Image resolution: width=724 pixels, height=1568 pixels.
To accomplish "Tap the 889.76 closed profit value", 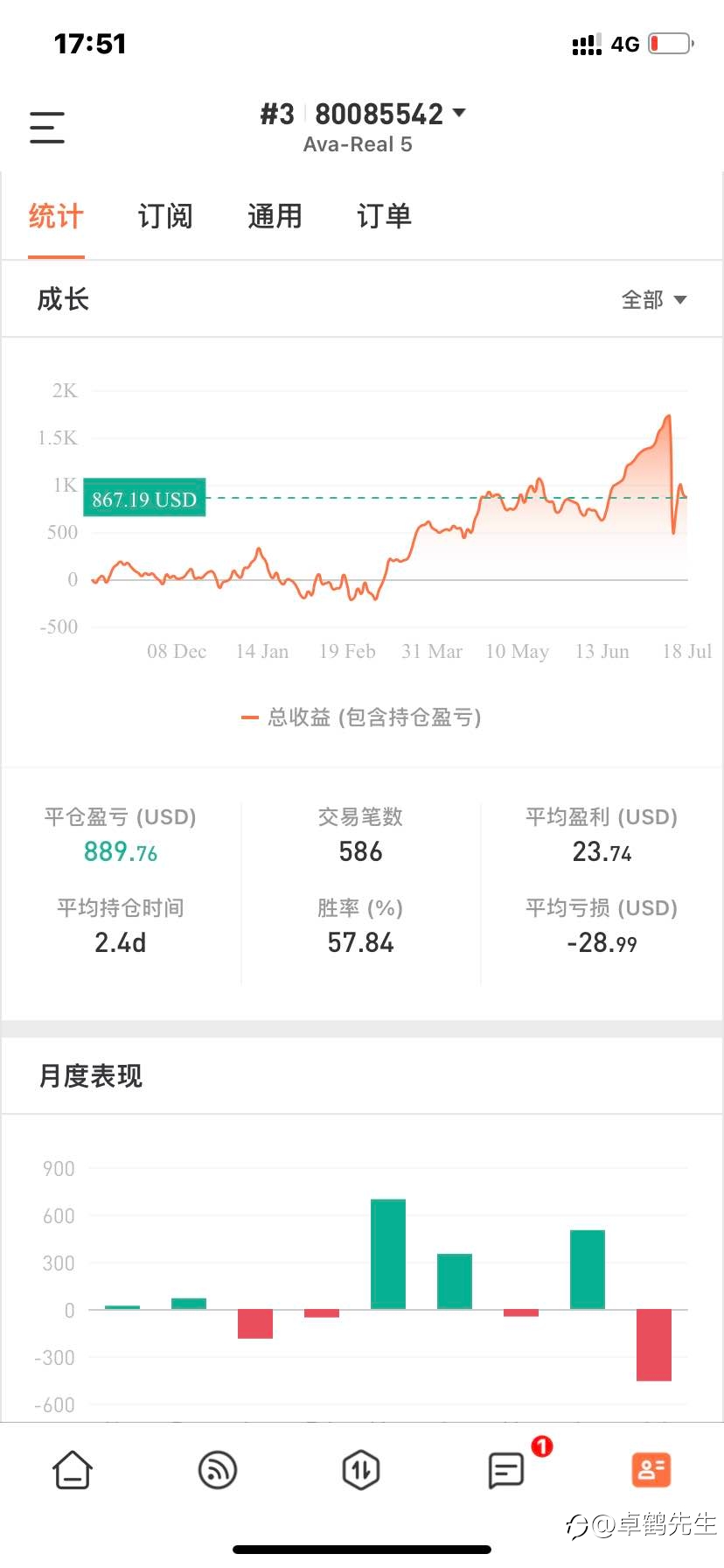I will (x=121, y=851).
